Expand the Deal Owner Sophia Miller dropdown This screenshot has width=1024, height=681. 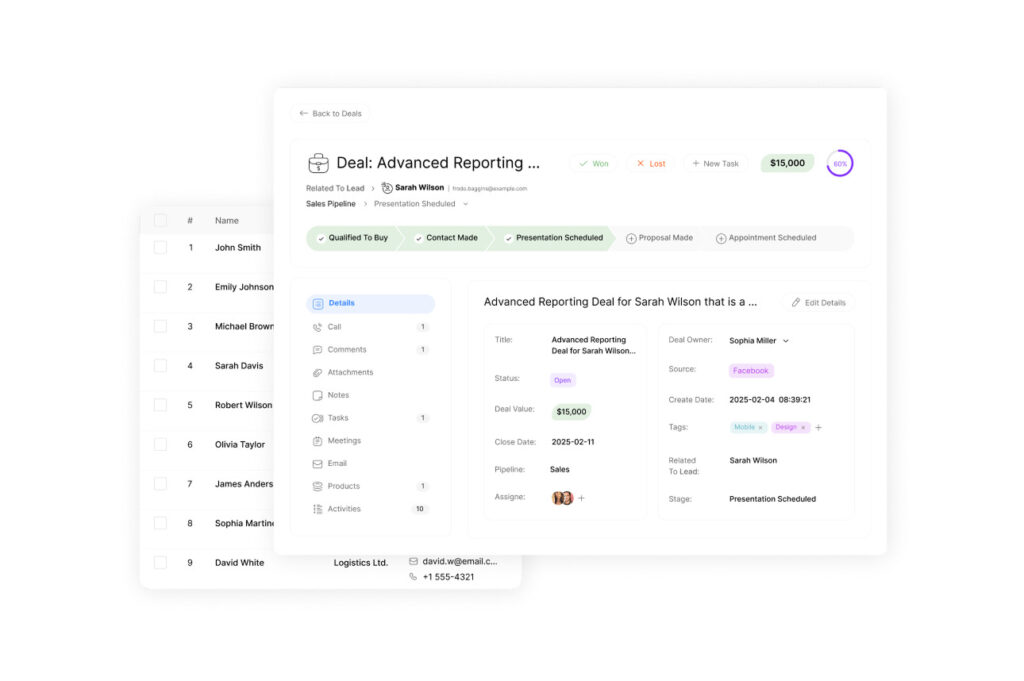point(785,341)
